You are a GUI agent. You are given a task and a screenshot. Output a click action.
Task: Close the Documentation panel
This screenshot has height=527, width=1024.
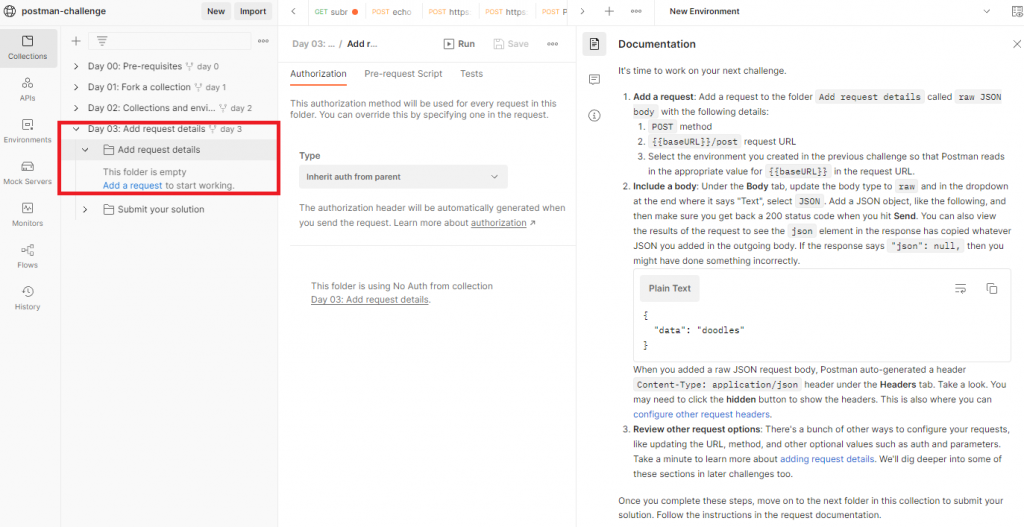1017,44
